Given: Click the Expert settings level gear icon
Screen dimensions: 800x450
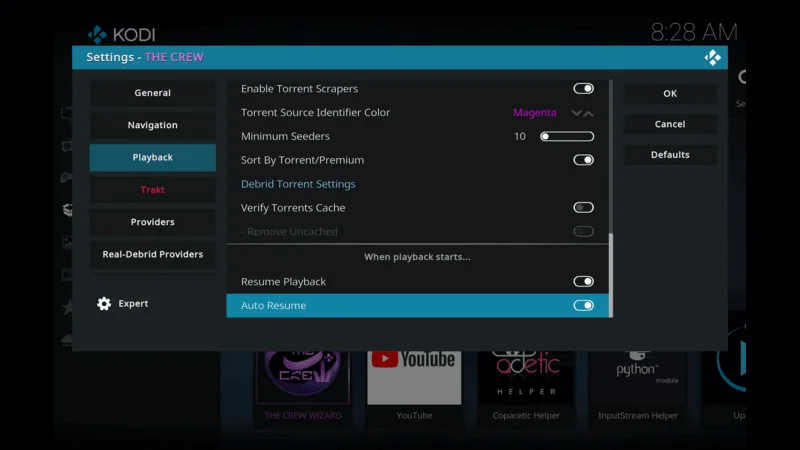Looking at the screenshot, I should pos(104,304).
